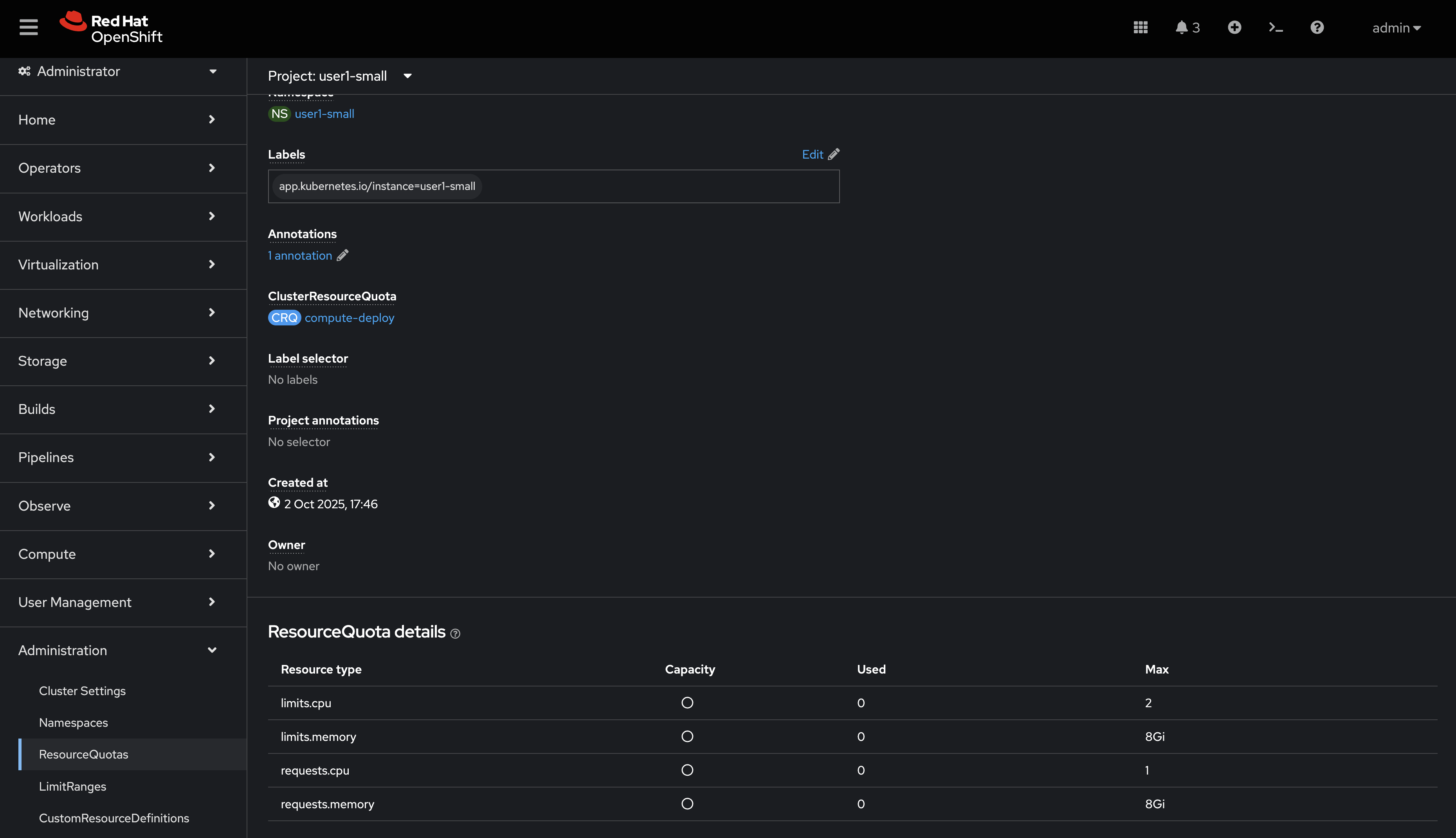
Task: Click the pencil icon next to Edit labels
Action: point(833,154)
